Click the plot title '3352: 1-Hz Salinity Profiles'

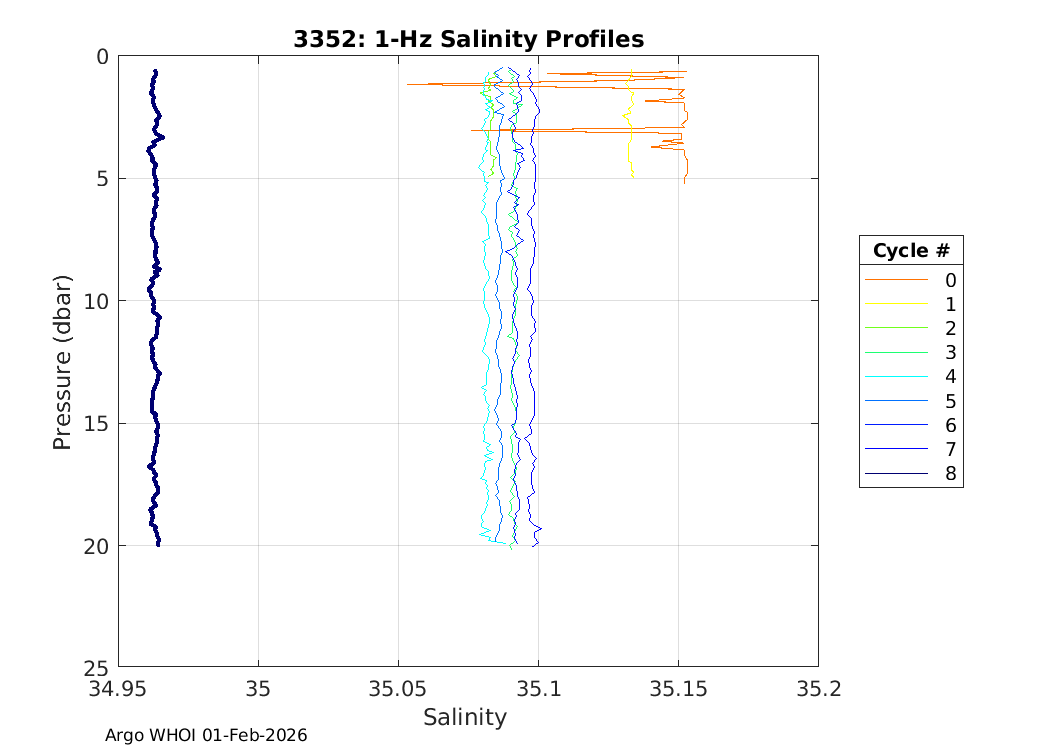pos(468,39)
